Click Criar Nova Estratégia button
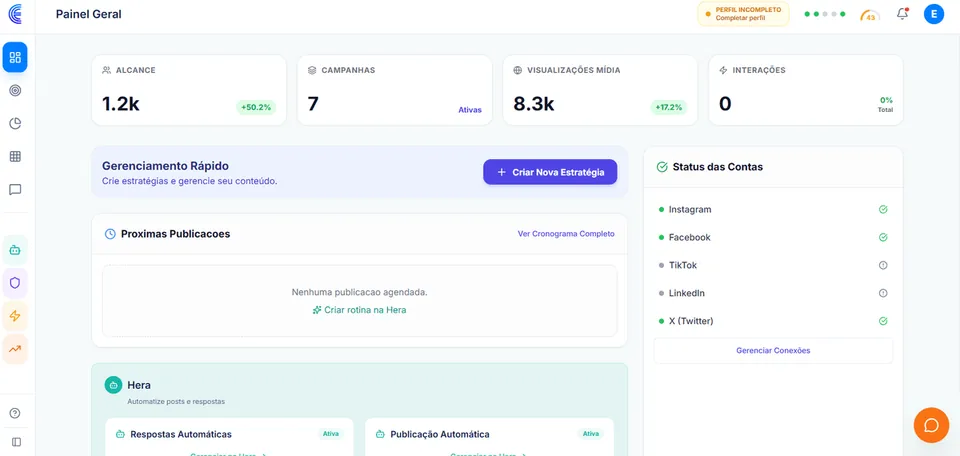960x456 pixels. pyautogui.click(x=550, y=172)
